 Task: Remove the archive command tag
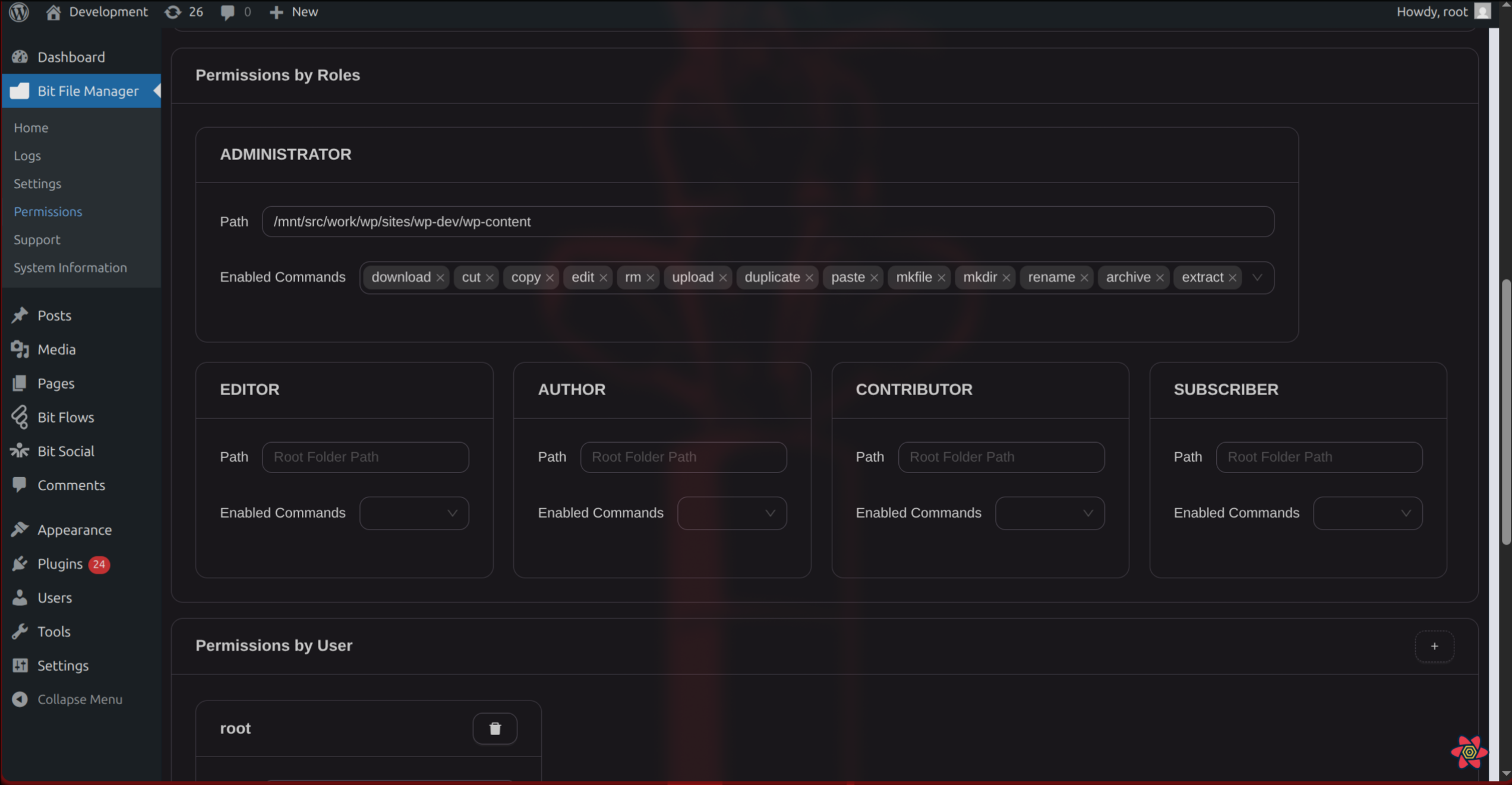1160,277
